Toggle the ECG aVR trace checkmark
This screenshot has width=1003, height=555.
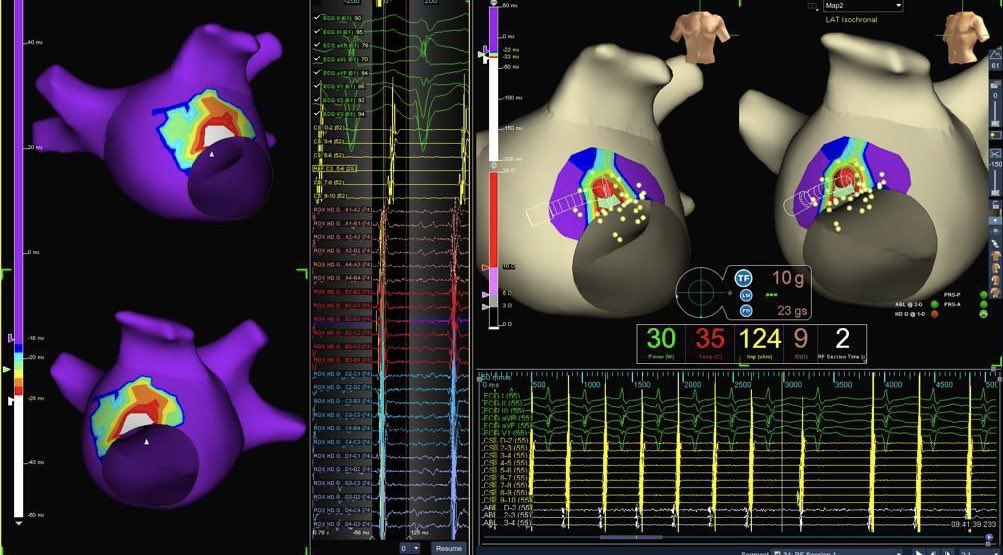[318, 45]
